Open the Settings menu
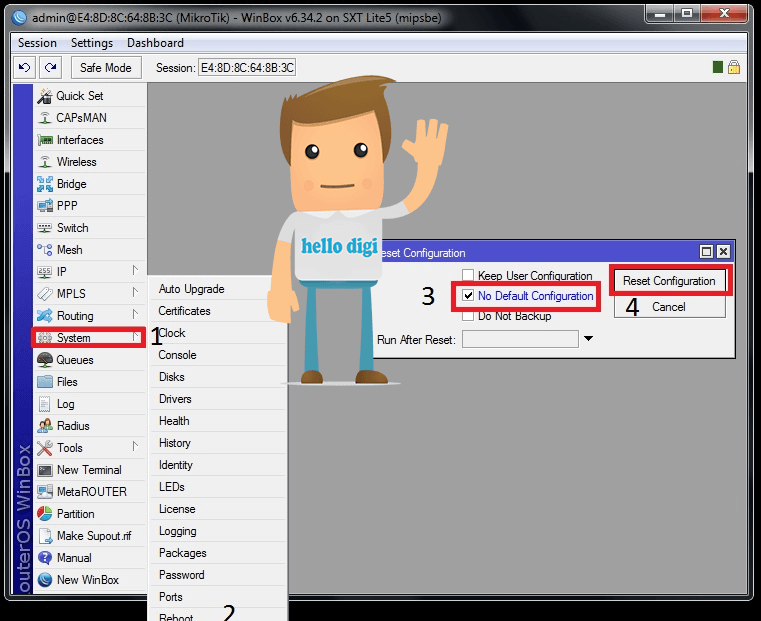The image size is (761, 621). pyautogui.click(x=92, y=43)
